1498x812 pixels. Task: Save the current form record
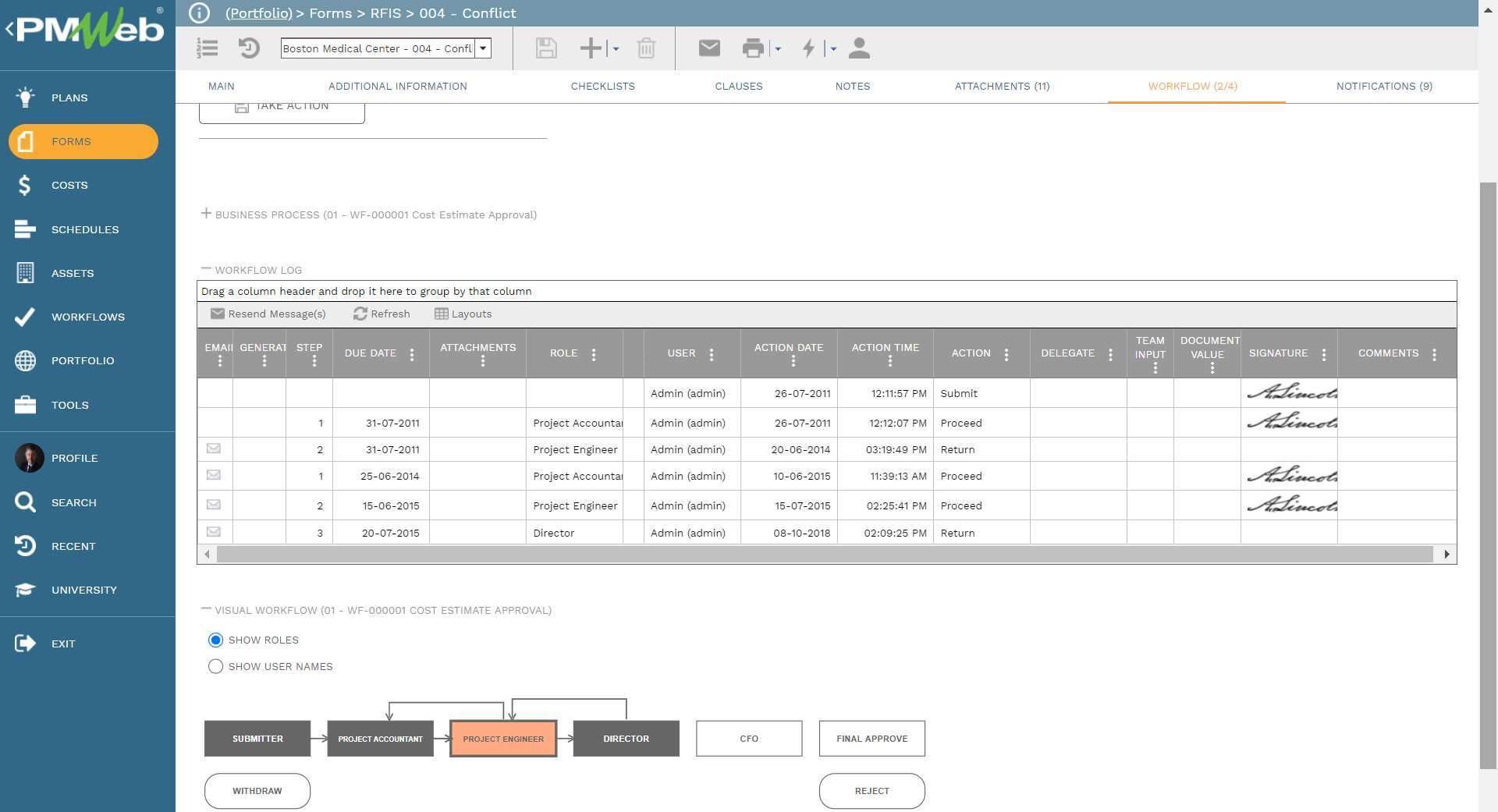[545, 48]
